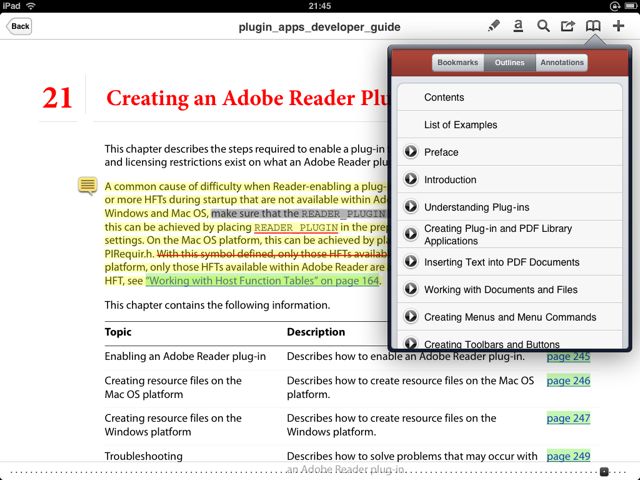Viewport: 640px width, 480px height.
Task: Tap the chapter heading 'Creating an Adobe Reader'
Action: (x=247, y=98)
